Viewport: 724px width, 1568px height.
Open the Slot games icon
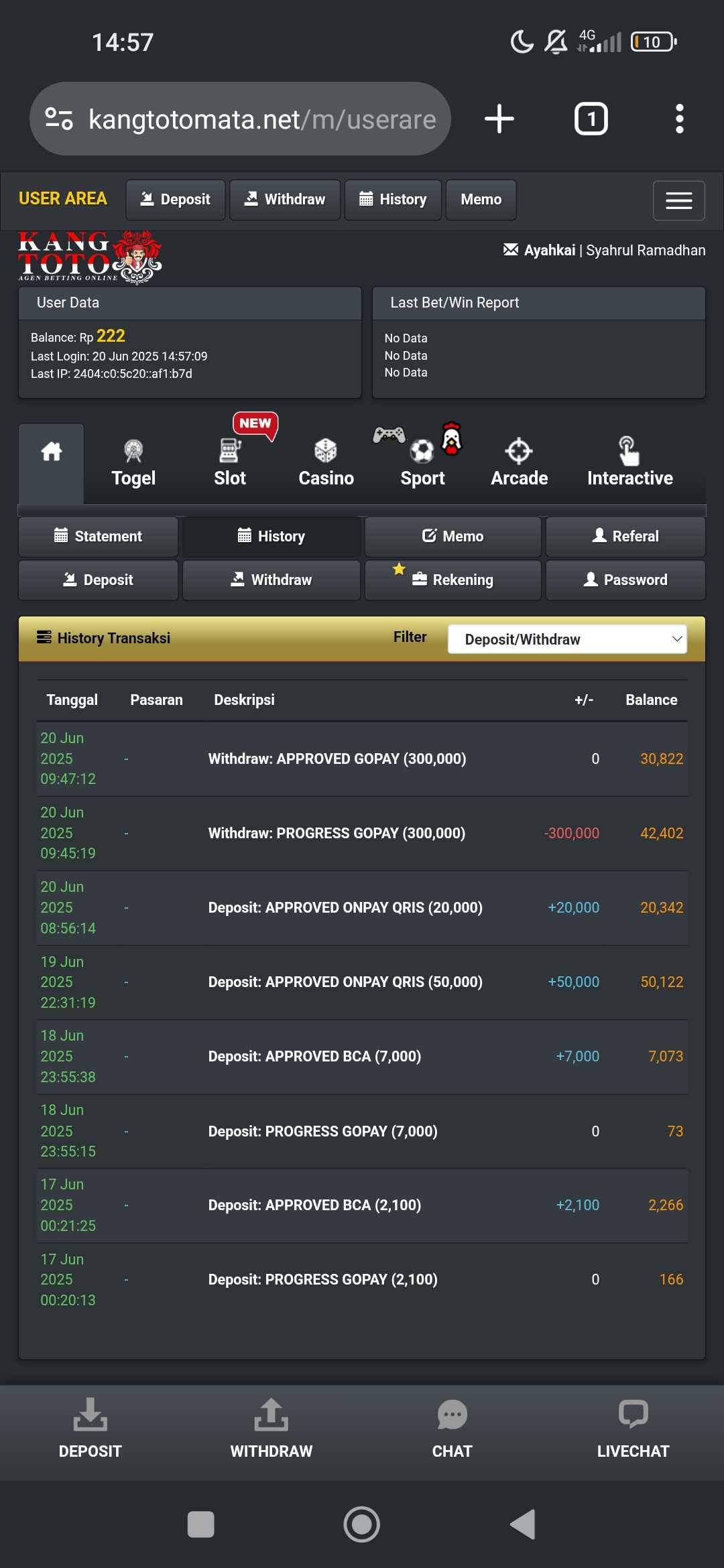tap(229, 464)
